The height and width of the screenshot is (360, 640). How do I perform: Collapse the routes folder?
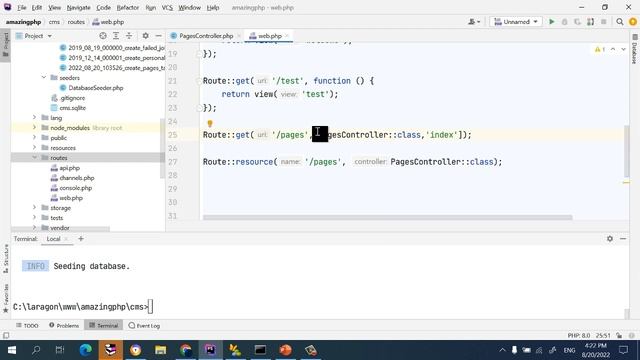[34, 158]
